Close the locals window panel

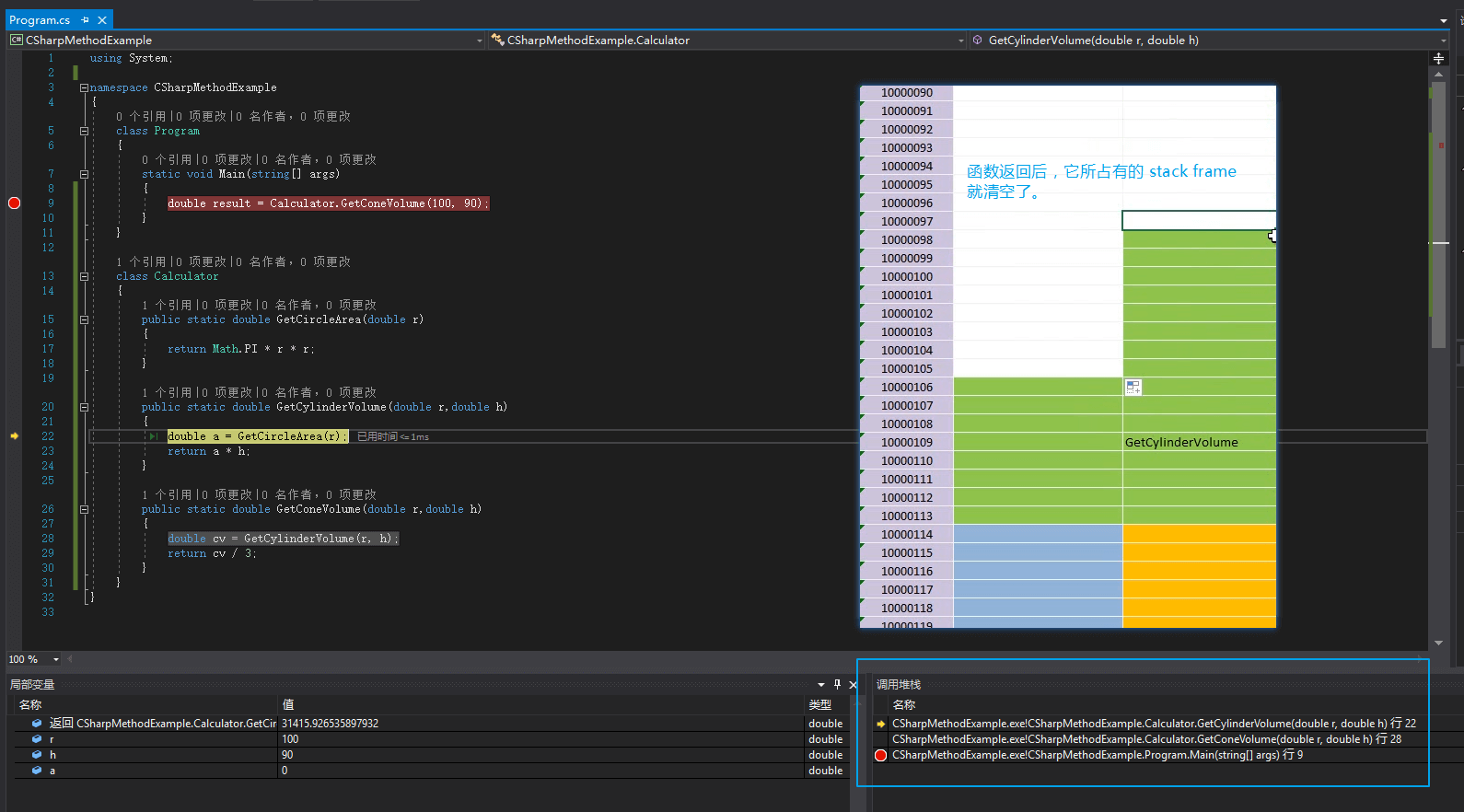pyautogui.click(x=853, y=684)
